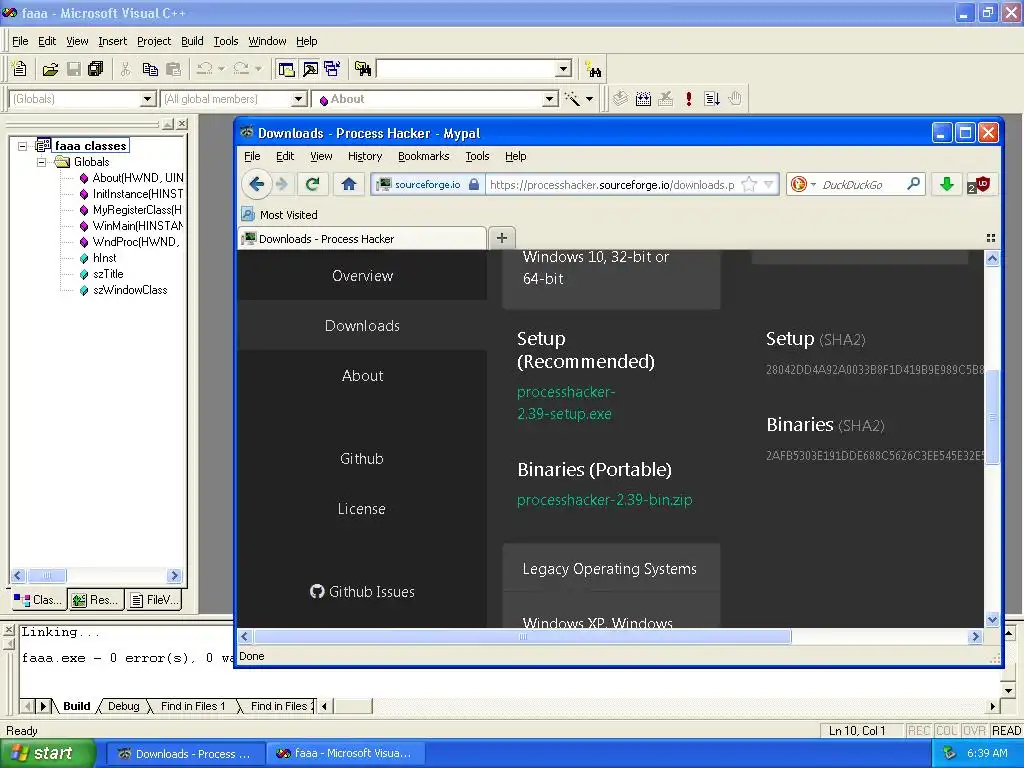Click the Back arrow in Mypal browser
This screenshot has height=768, width=1024.
tap(257, 184)
